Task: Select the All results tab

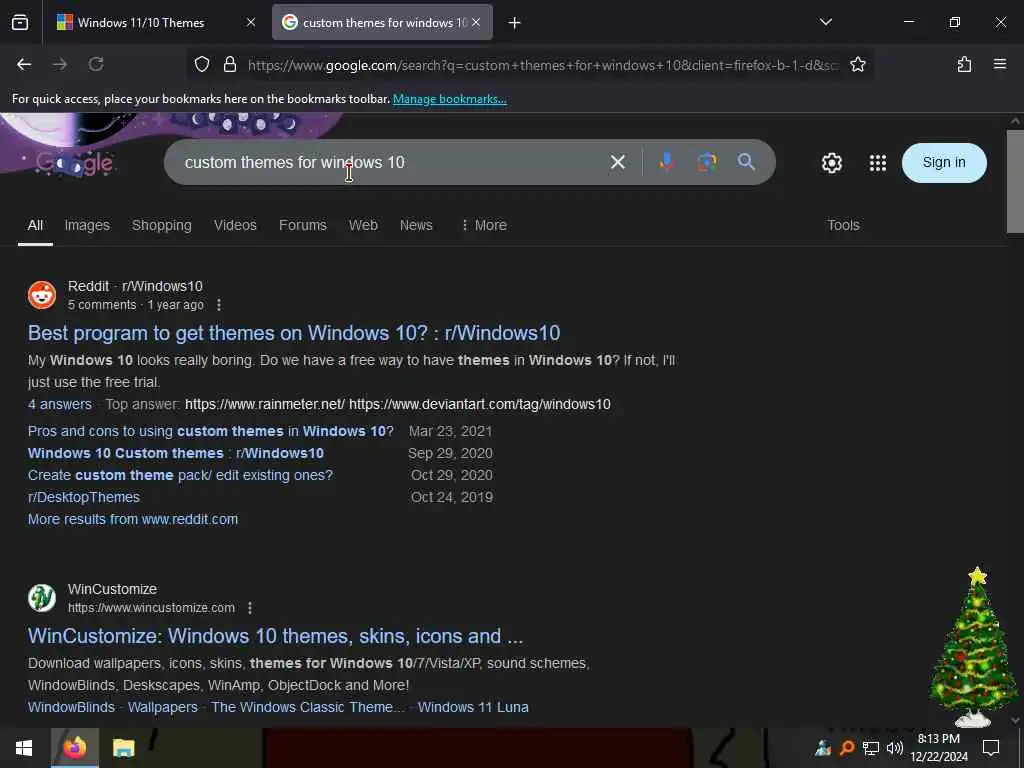Action: tap(35, 225)
